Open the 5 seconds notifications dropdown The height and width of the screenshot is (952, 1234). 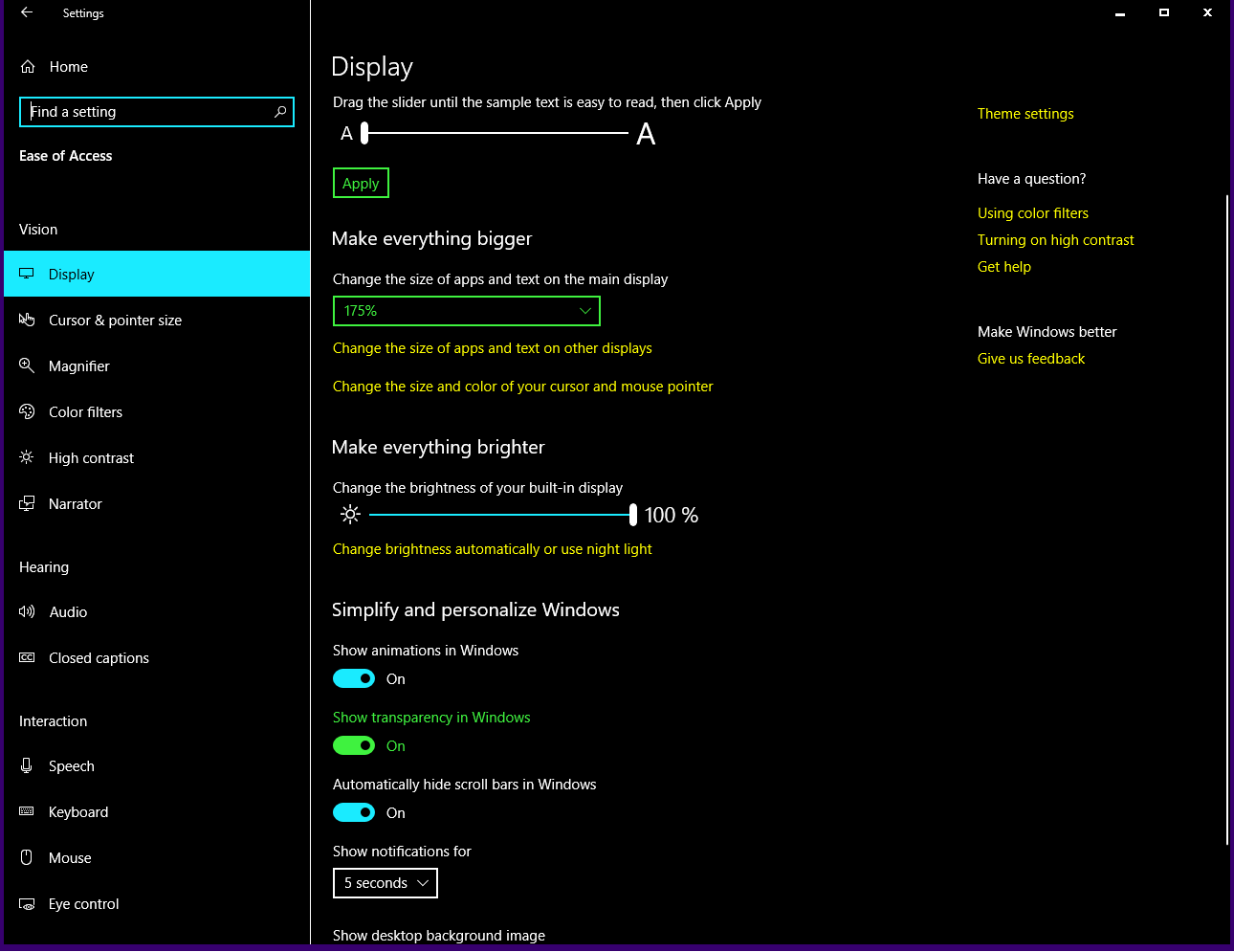coord(386,883)
